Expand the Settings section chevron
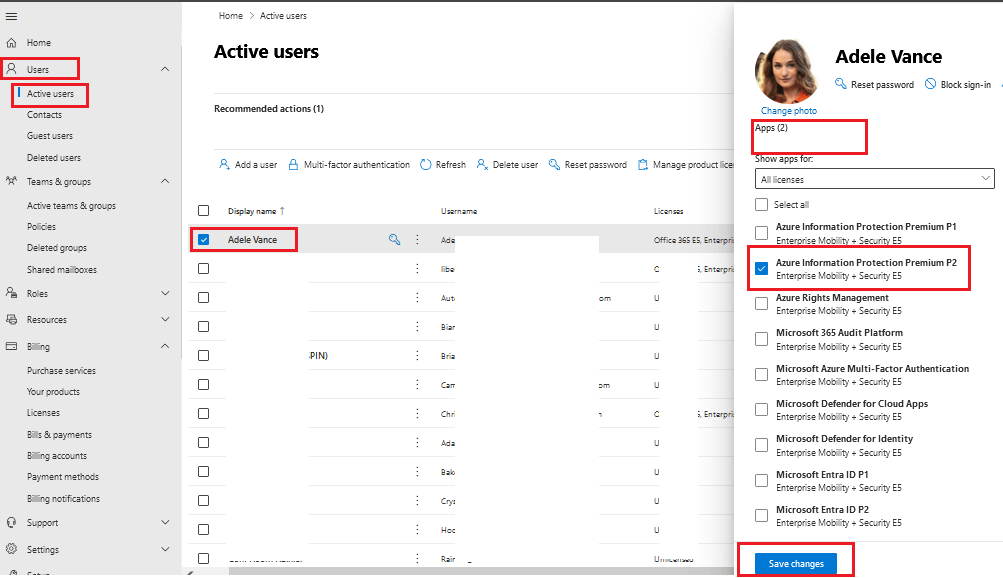The width and height of the screenshot is (1003, 578). pos(165,549)
